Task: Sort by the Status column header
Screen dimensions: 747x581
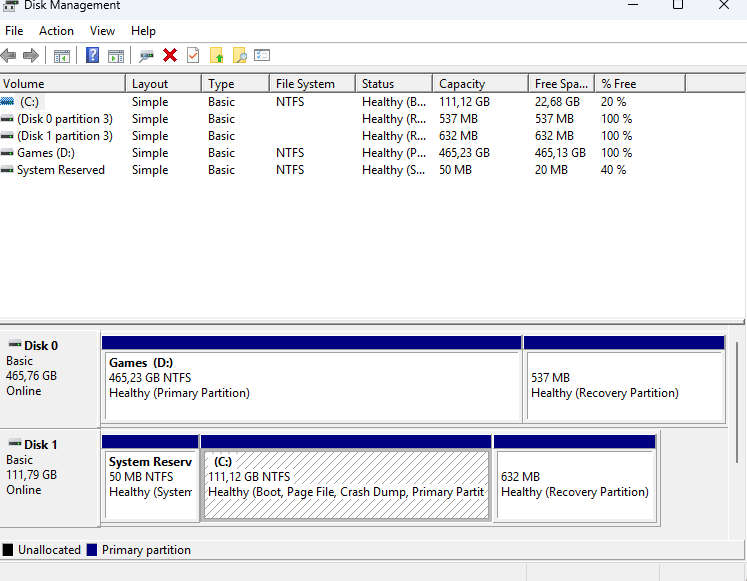Action: (394, 83)
